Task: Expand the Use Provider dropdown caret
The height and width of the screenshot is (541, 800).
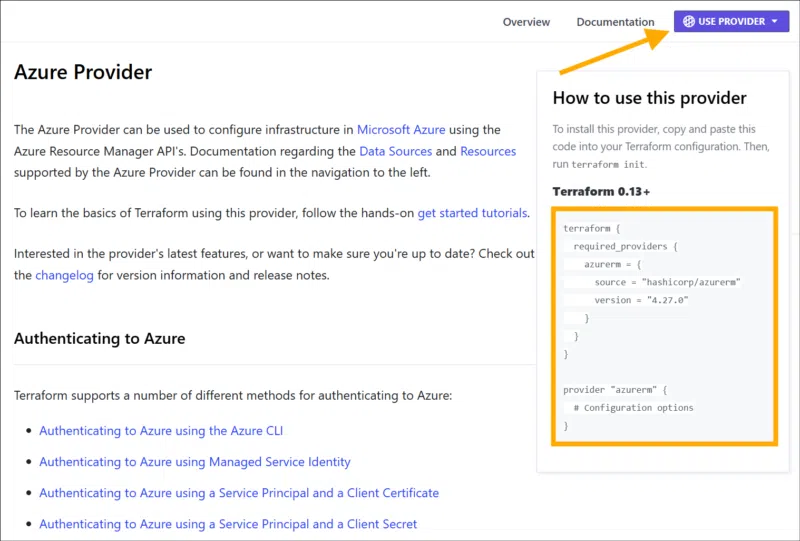Action: (x=775, y=21)
